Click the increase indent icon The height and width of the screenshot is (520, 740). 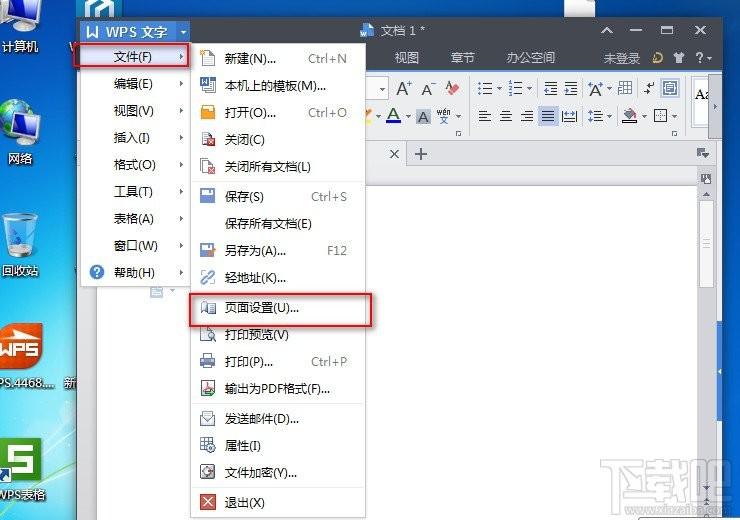click(x=569, y=88)
